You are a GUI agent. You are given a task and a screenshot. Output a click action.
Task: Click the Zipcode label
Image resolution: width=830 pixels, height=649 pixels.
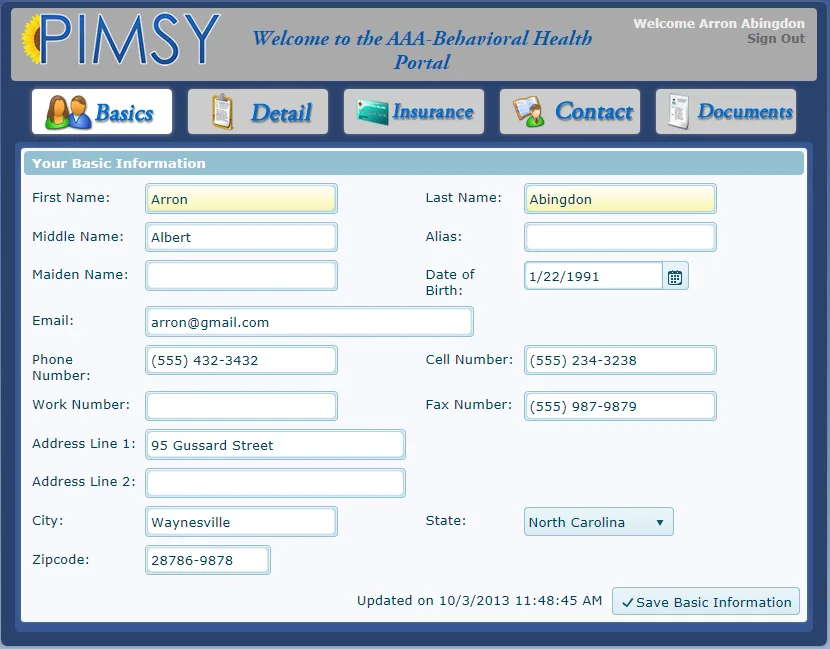pos(61,560)
